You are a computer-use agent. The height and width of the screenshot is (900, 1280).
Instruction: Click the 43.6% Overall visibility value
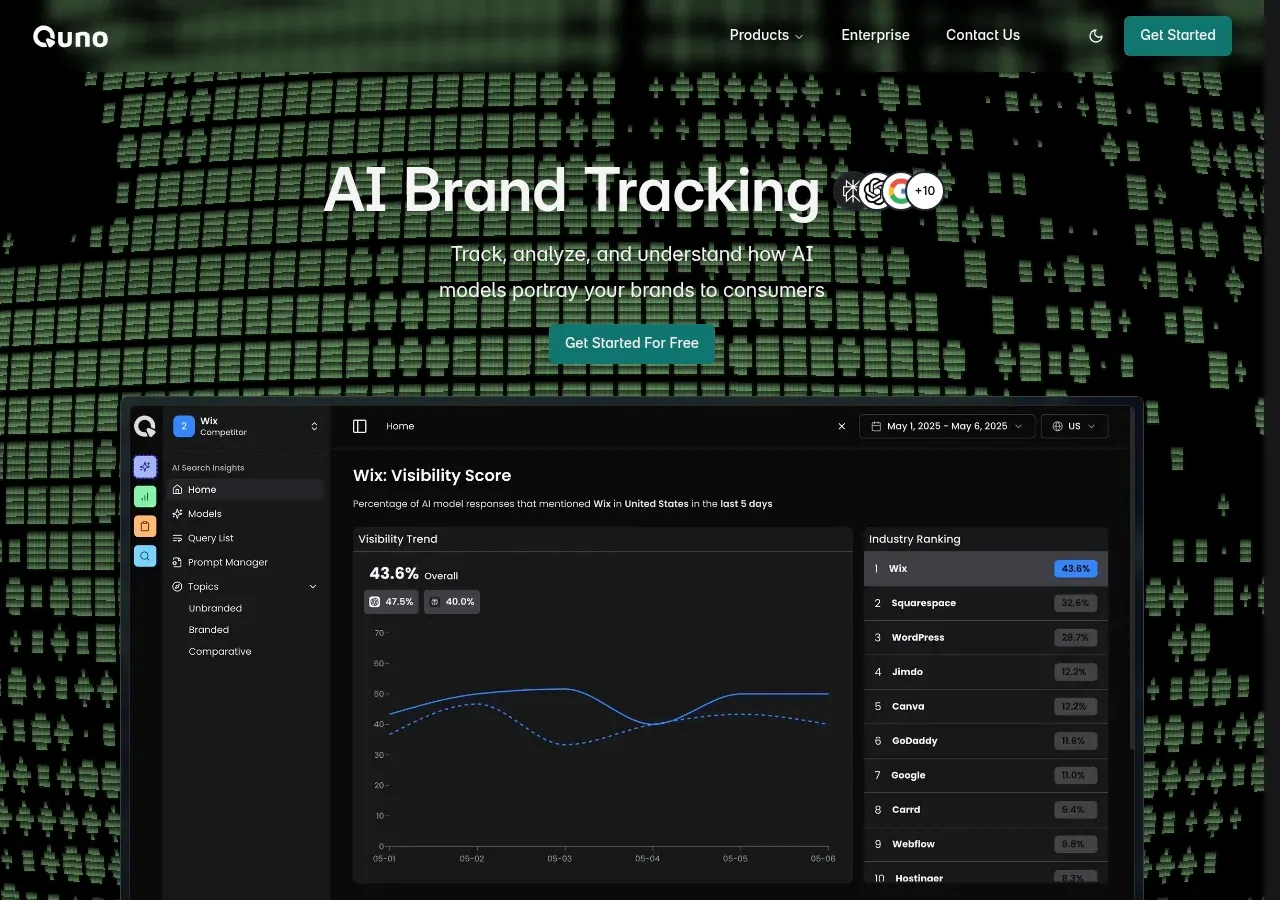coord(394,573)
